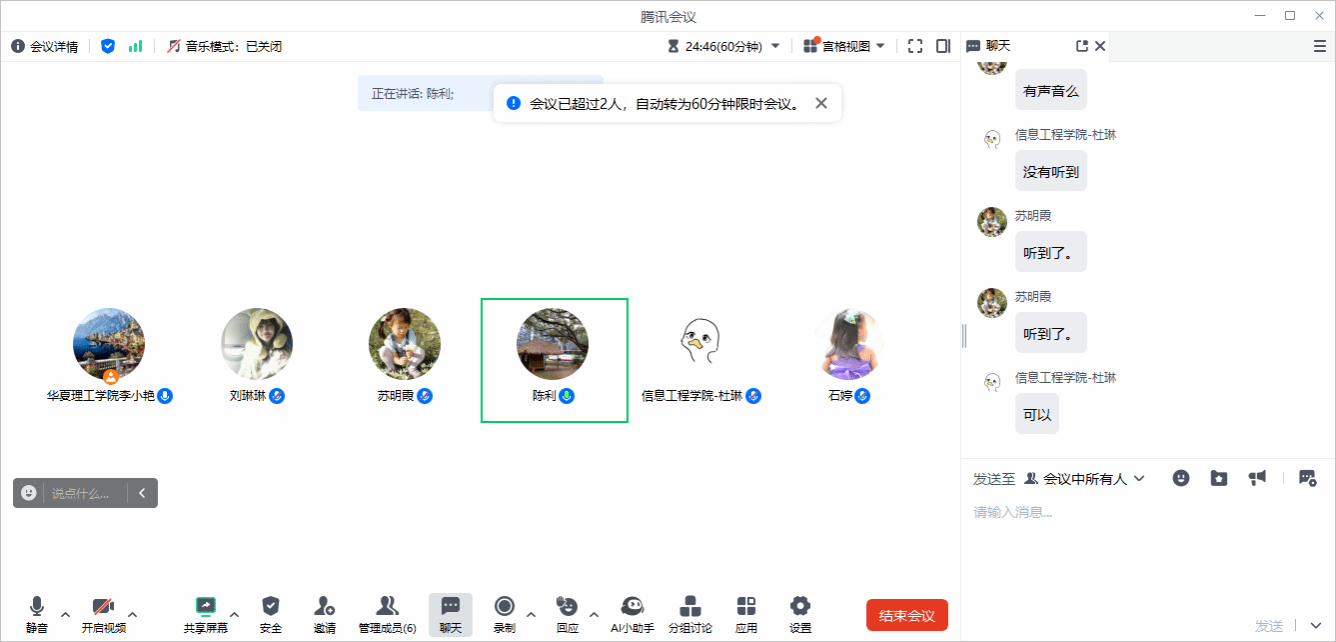Open the AI assistant (AI小助手)

pos(632,607)
